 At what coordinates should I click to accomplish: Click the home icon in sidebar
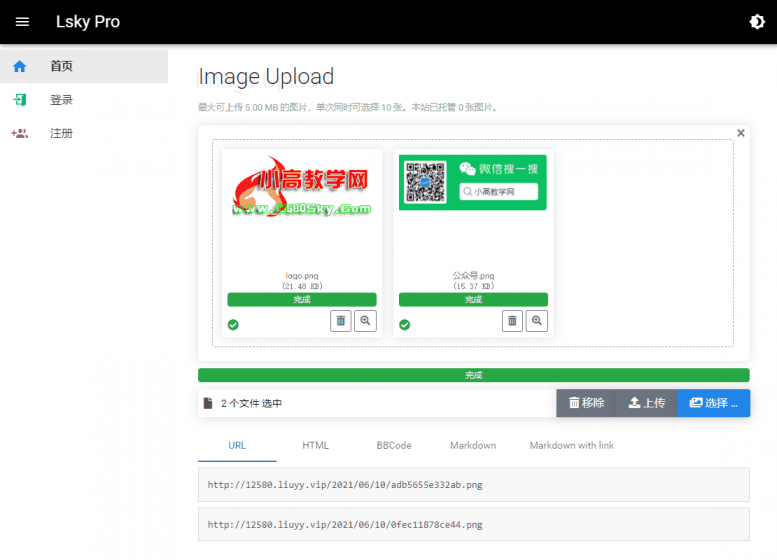(19, 66)
